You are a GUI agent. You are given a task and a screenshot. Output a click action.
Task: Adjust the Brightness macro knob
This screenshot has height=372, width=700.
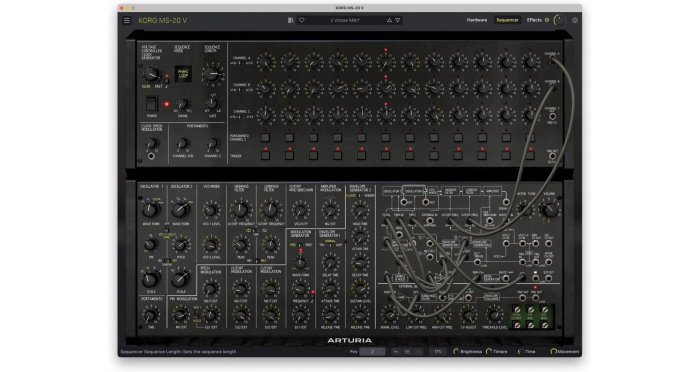pyautogui.click(x=456, y=351)
